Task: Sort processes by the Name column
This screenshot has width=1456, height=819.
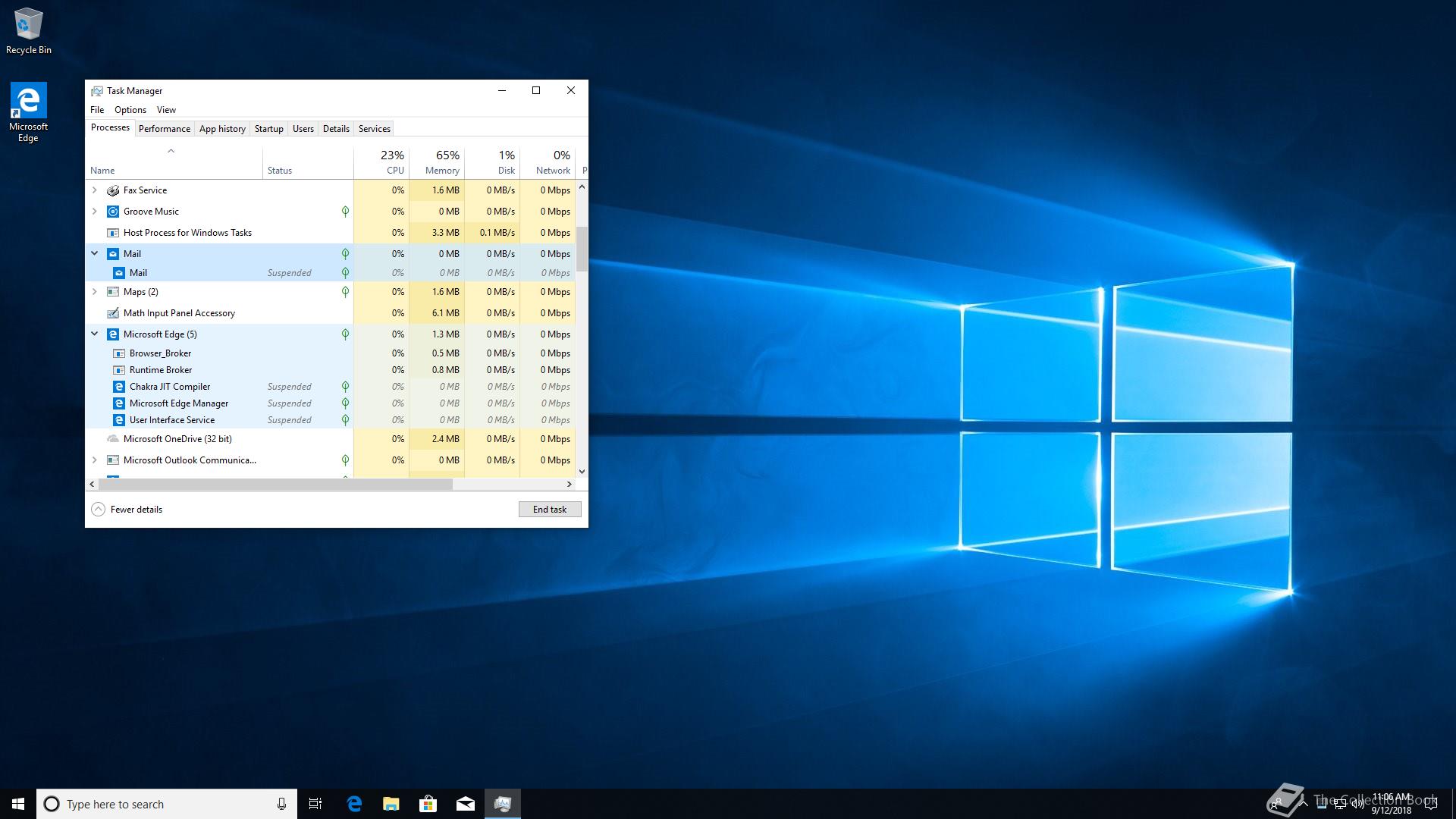Action: (174, 162)
